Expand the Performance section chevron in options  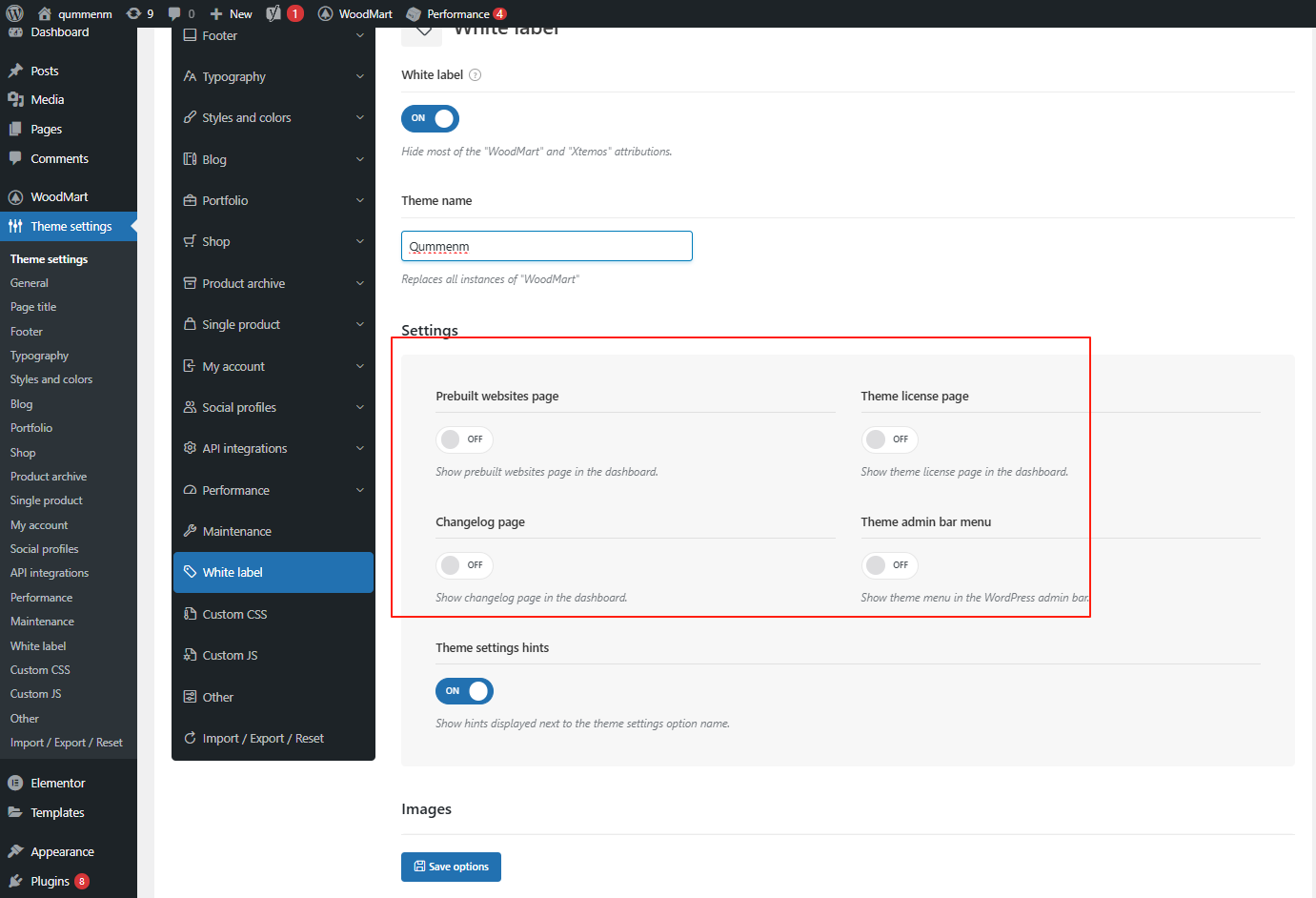tap(359, 490)
